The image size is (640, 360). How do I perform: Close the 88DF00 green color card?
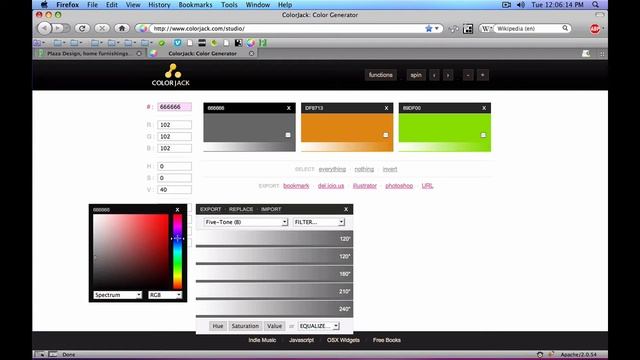click(484, 108)
